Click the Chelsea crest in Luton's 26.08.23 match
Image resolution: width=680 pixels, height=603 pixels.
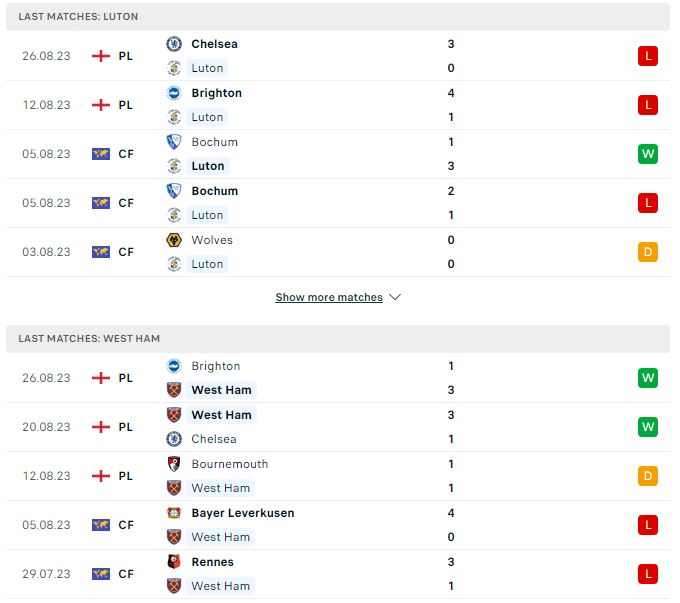click(x=174, y=44)
